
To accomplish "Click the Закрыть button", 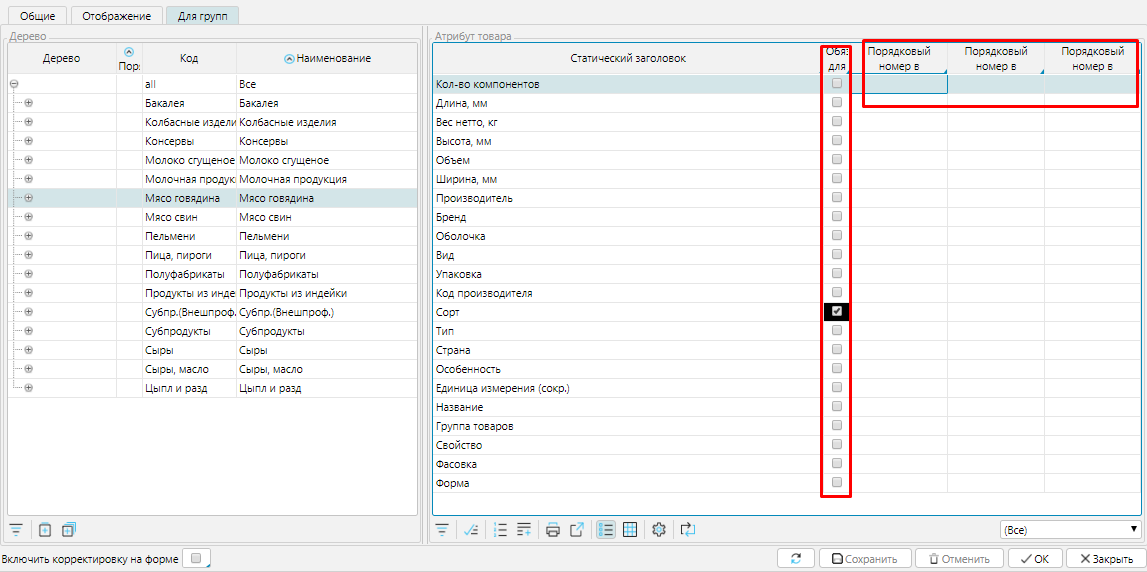I will (1105, 559).
